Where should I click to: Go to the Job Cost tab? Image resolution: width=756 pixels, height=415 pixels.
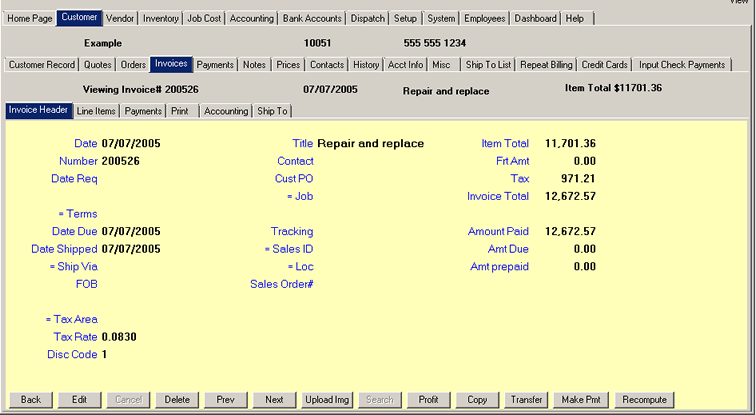click(x=204, y=18)
